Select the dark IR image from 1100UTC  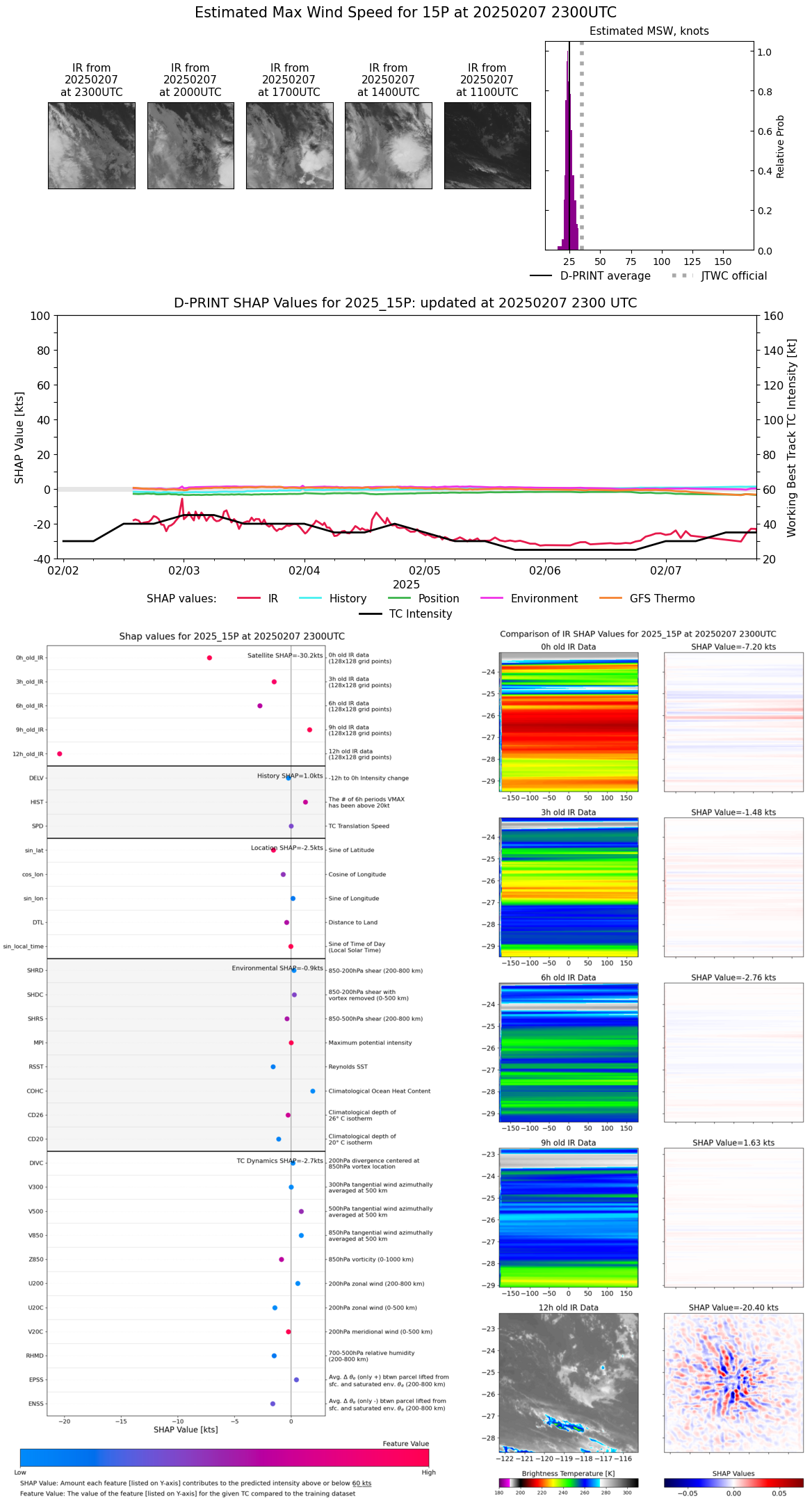click(x=487, y=145)
